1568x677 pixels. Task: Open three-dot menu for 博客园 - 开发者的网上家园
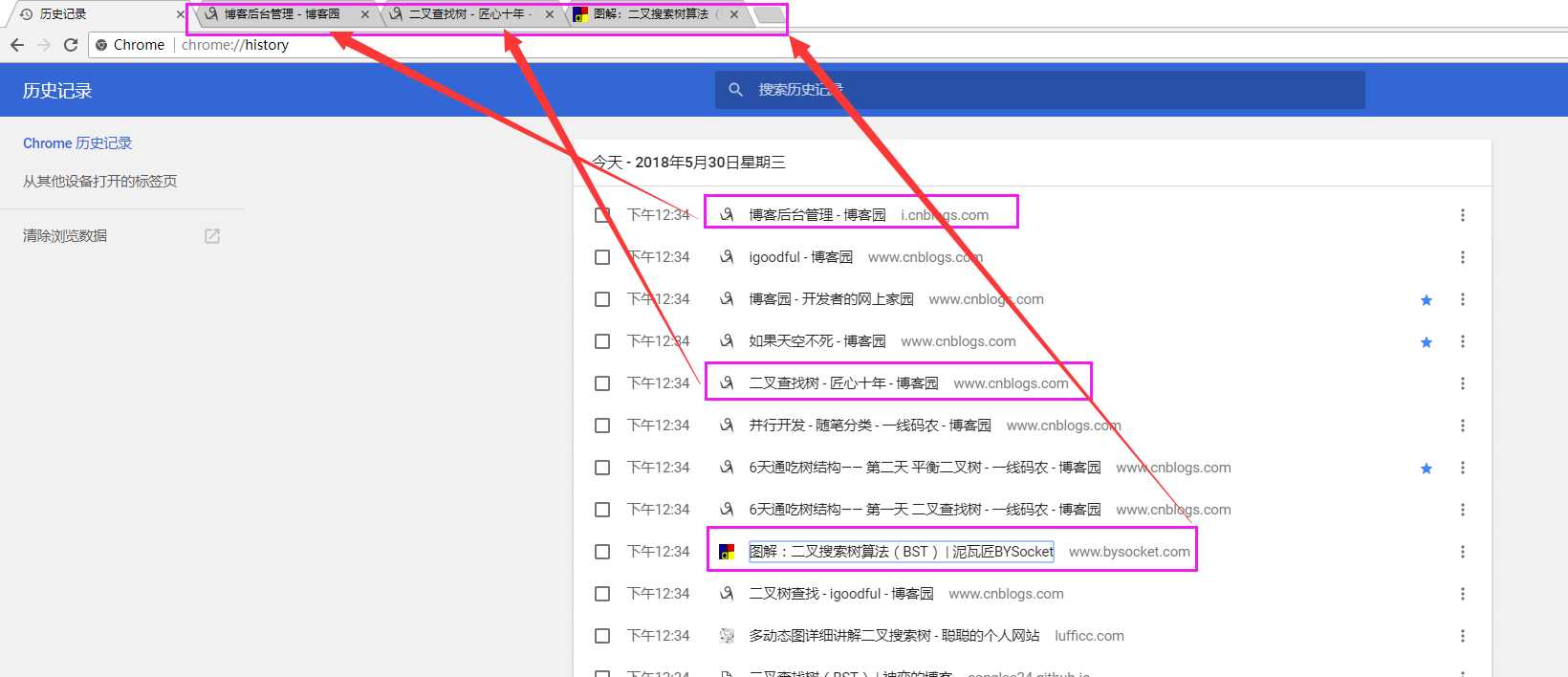pos(1463,299)
